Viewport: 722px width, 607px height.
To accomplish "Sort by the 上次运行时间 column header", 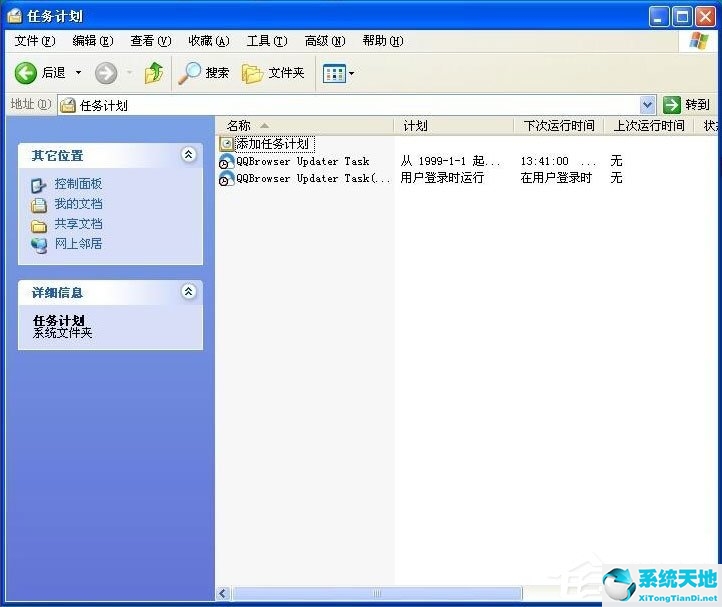I will click(649, 125).
